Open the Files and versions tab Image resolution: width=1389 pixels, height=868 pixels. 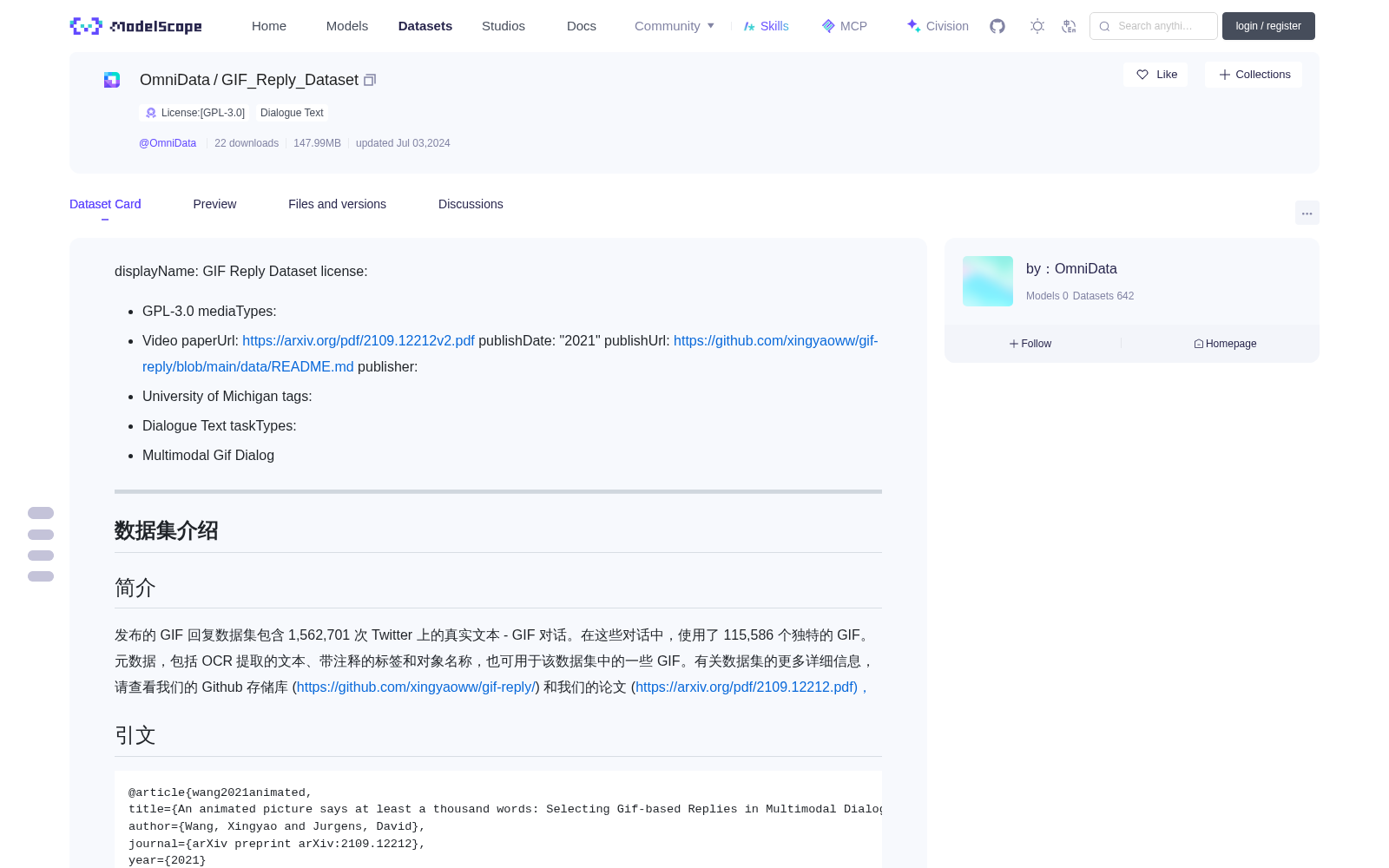pyautogui.click(x=337, y=204)
